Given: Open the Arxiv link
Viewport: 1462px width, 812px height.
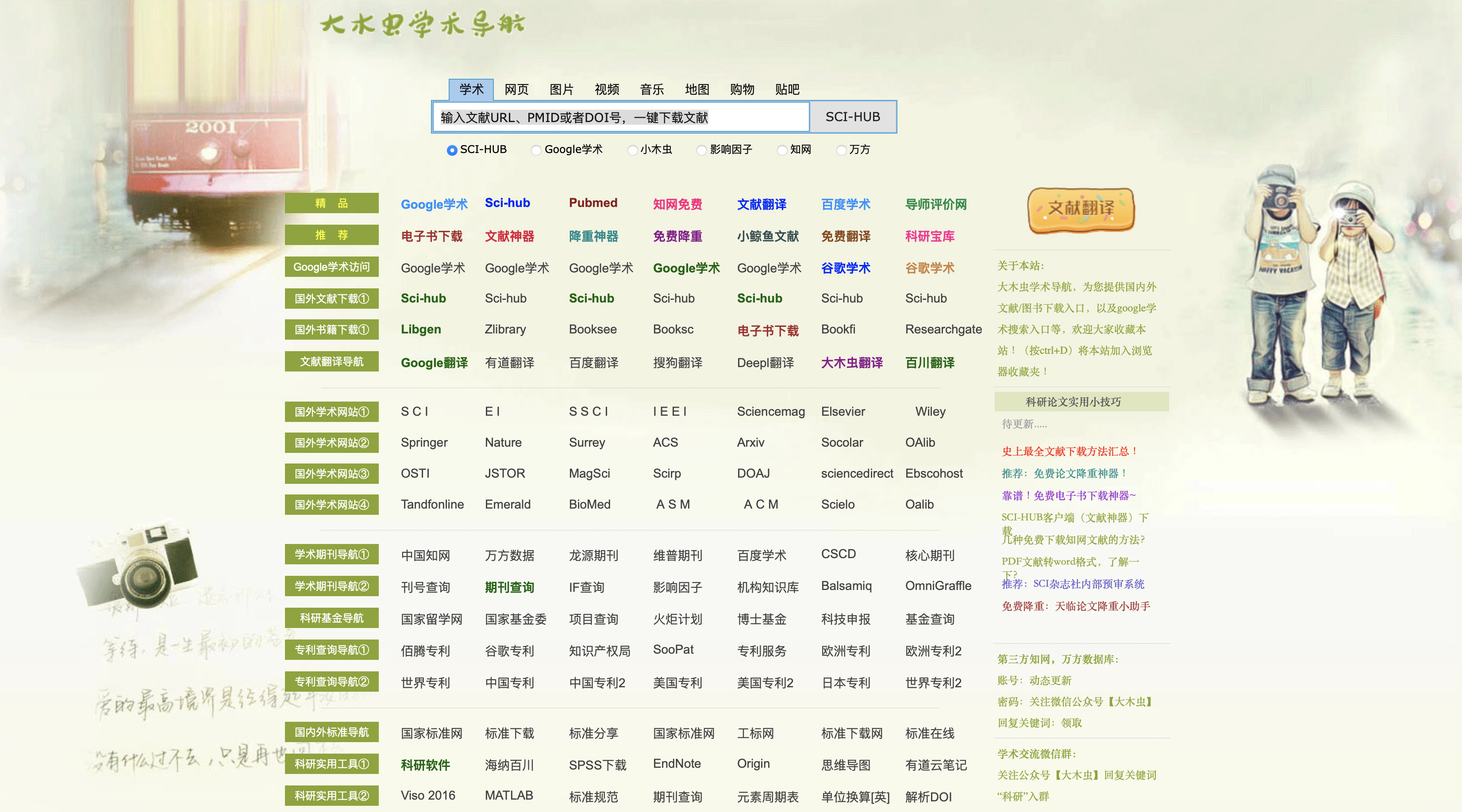Looking at the screenshot, I should pos(750,443).
